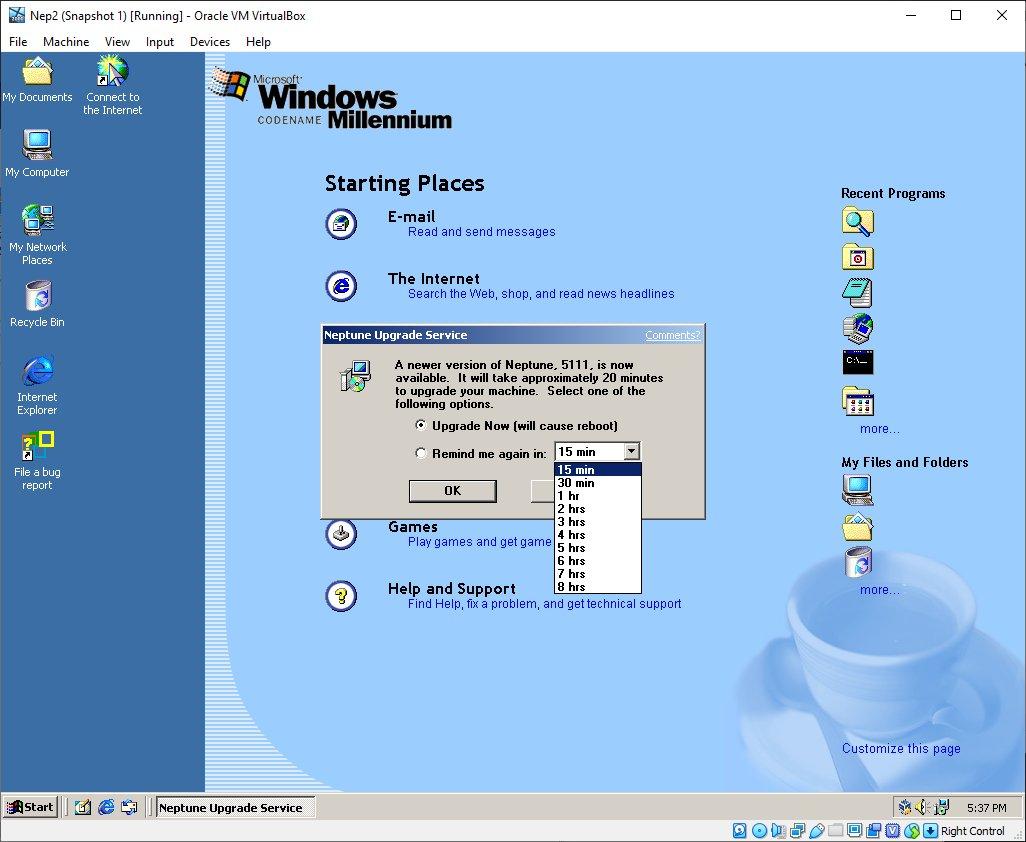The width and height of the screenshot is (1026, 842).
Task: Select the Upgrade Now radio button
Action: (421, 425)
